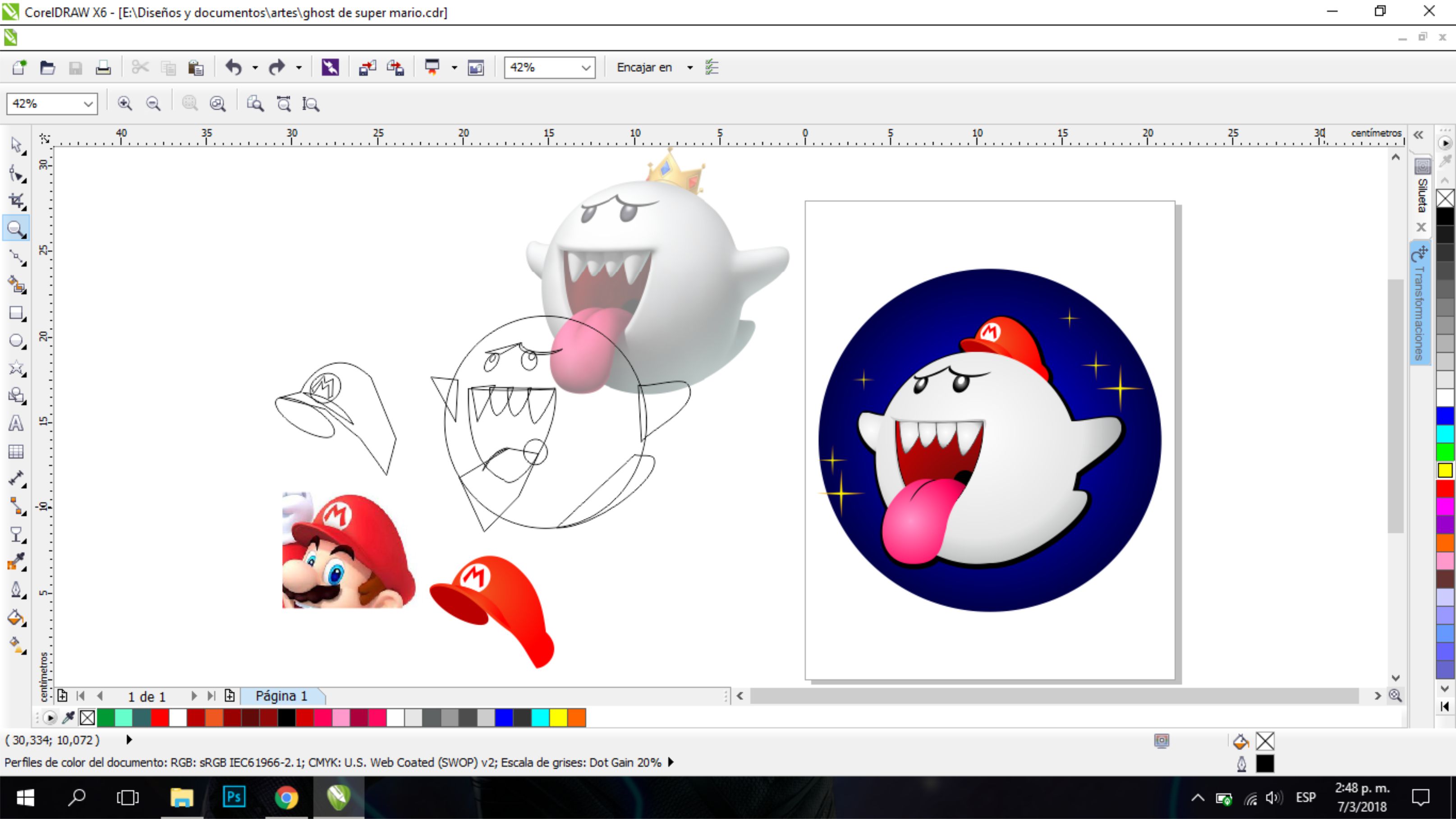
Task: Click the Export icon
Action: pos(395,68)
